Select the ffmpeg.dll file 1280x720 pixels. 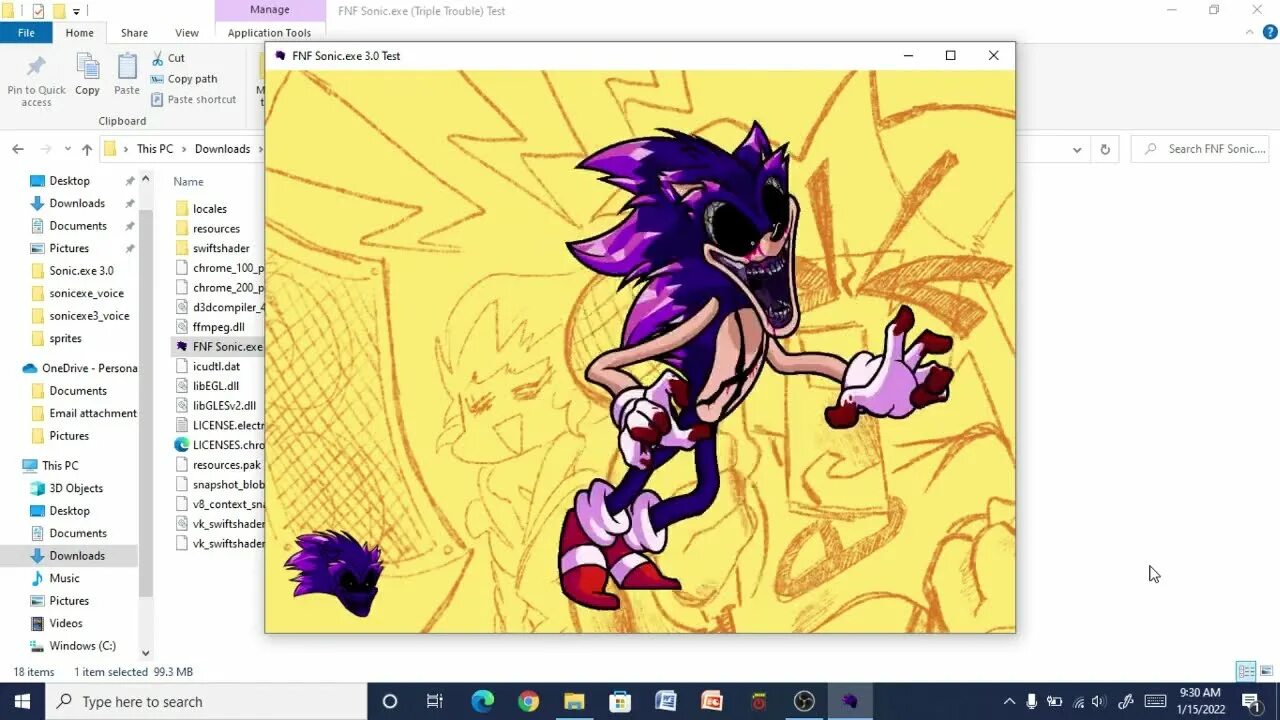(218, 327)
